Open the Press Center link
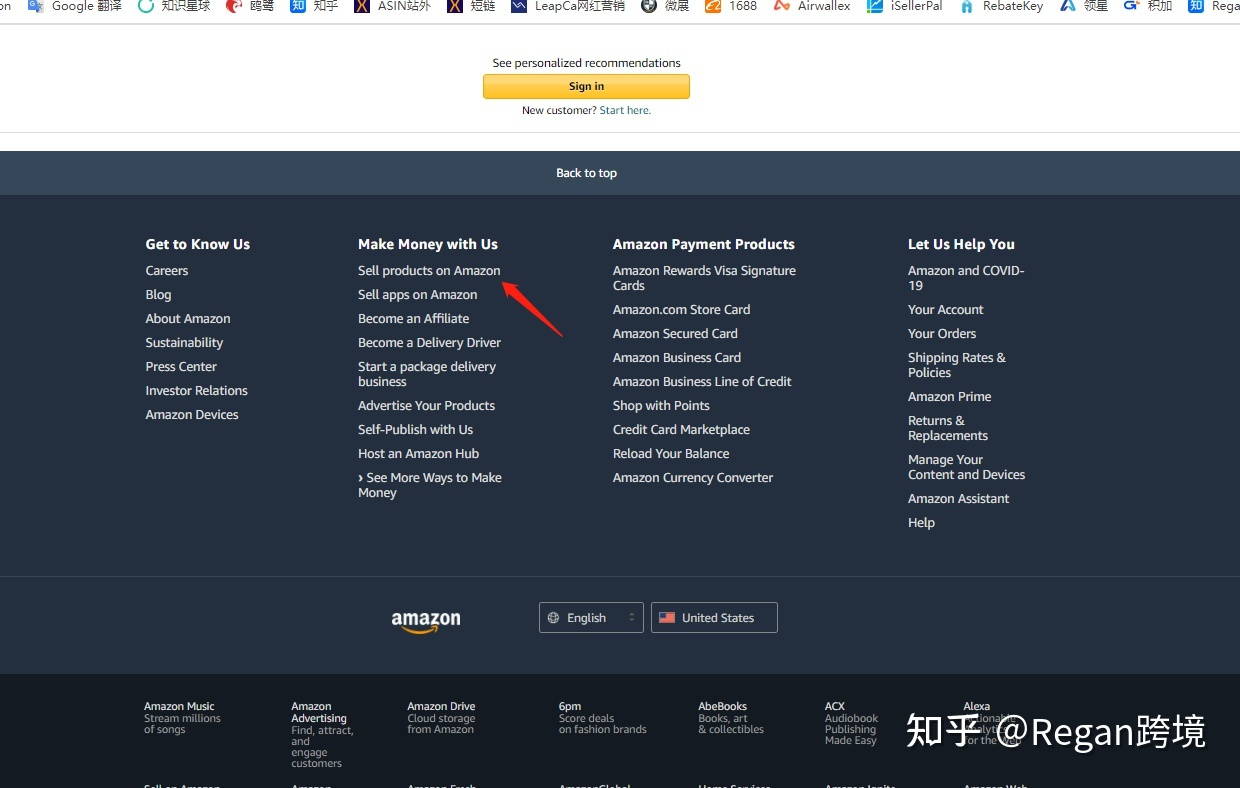Screen dimensions: 1240x788 [x=181, y=367]
